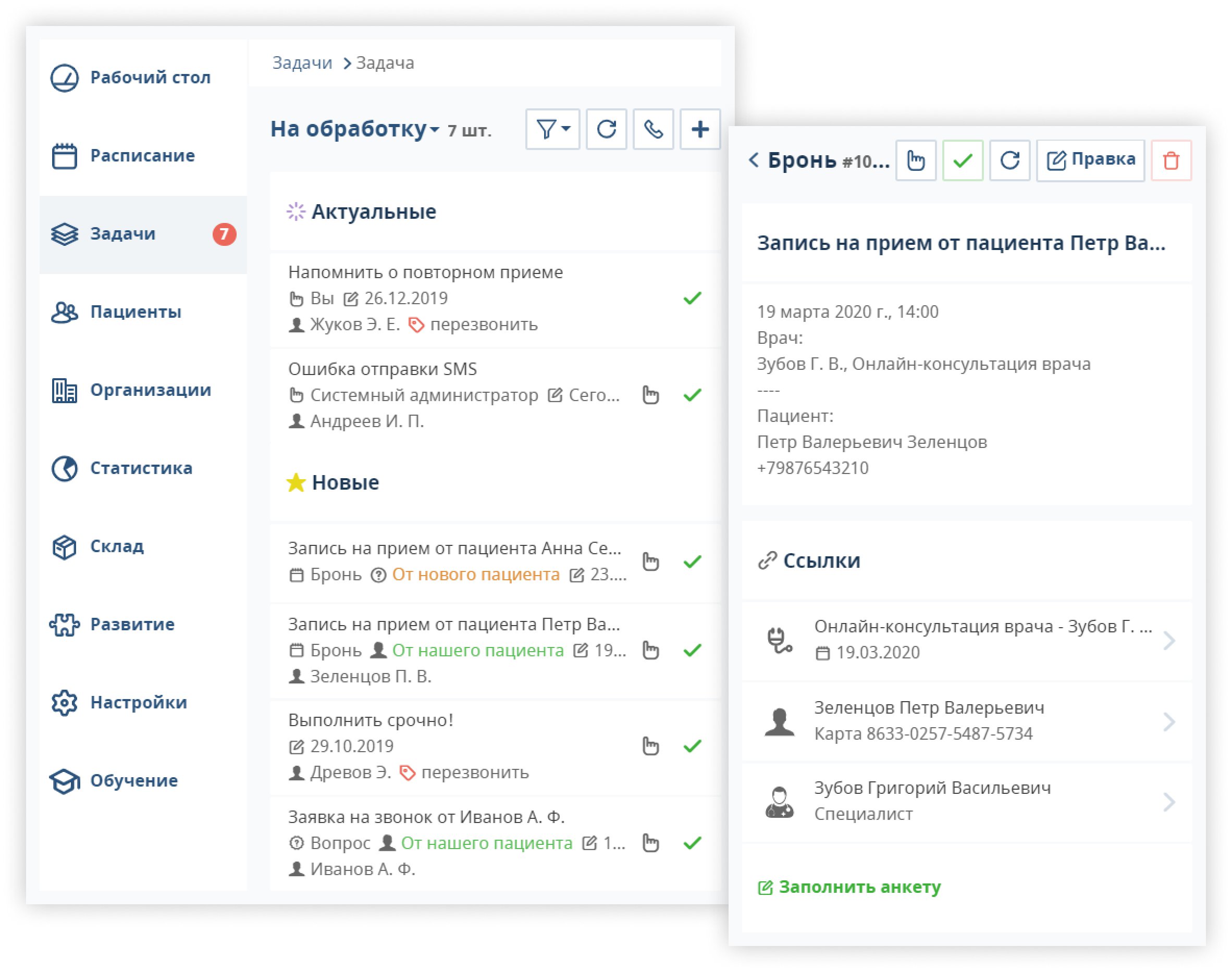Open the Пациенты section
This screenshot has height=972, width=1232.
(x=135, y=312)
